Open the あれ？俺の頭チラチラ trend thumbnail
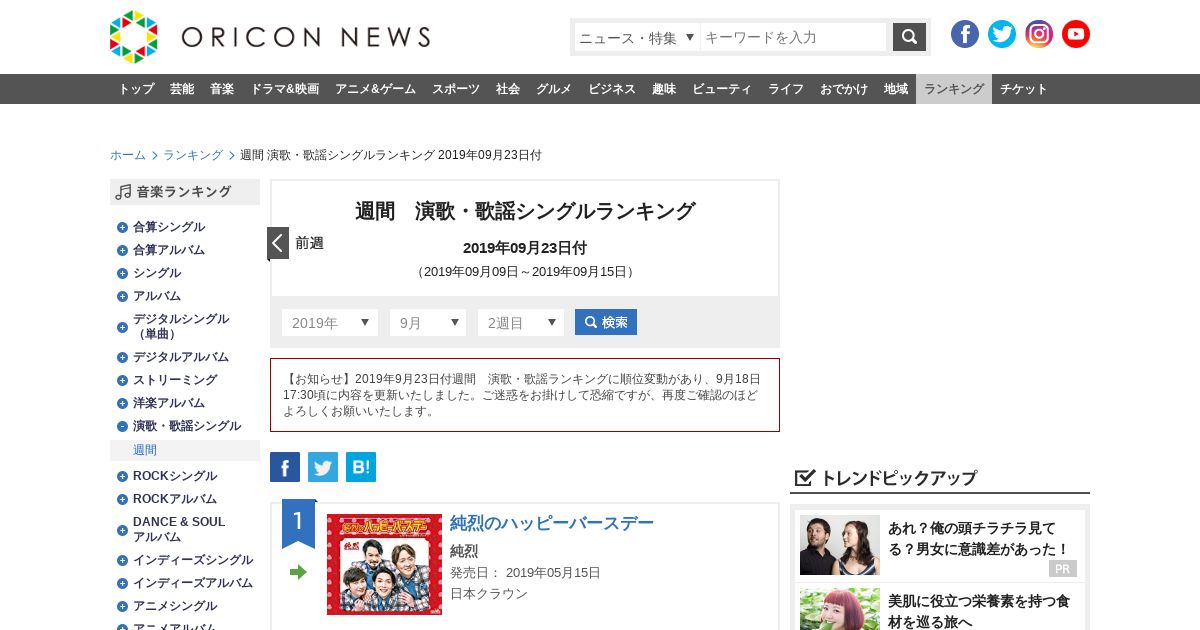This screenshot has height=630, width=1200. click(840, 545)
